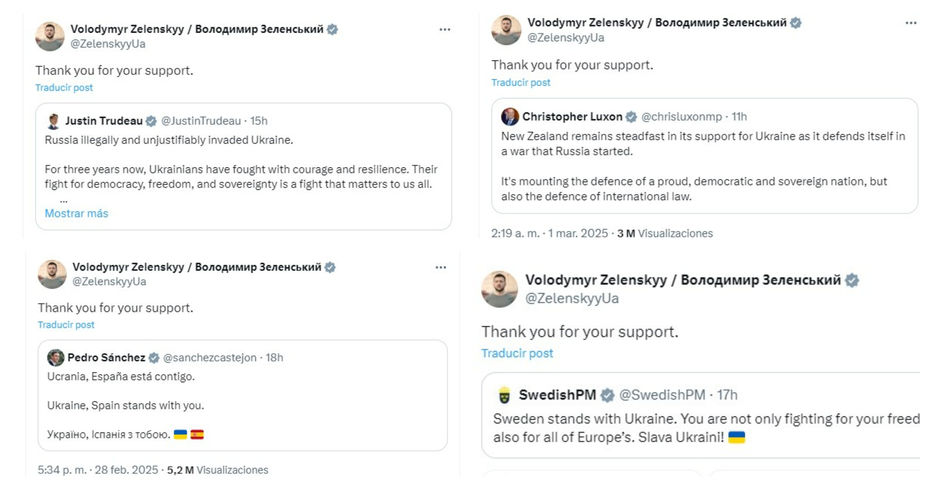
Task: Click the verified badge beside Christopher Luxon's name
Action: click(x=631, y=116)
